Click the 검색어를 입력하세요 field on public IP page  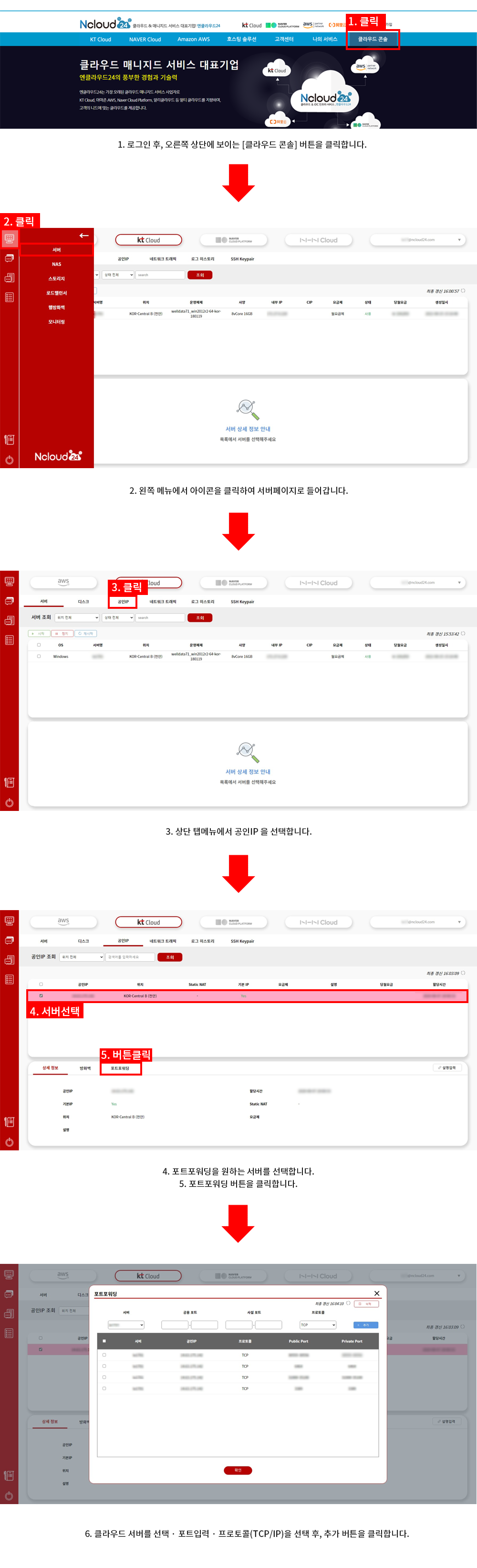click(130, 957)
